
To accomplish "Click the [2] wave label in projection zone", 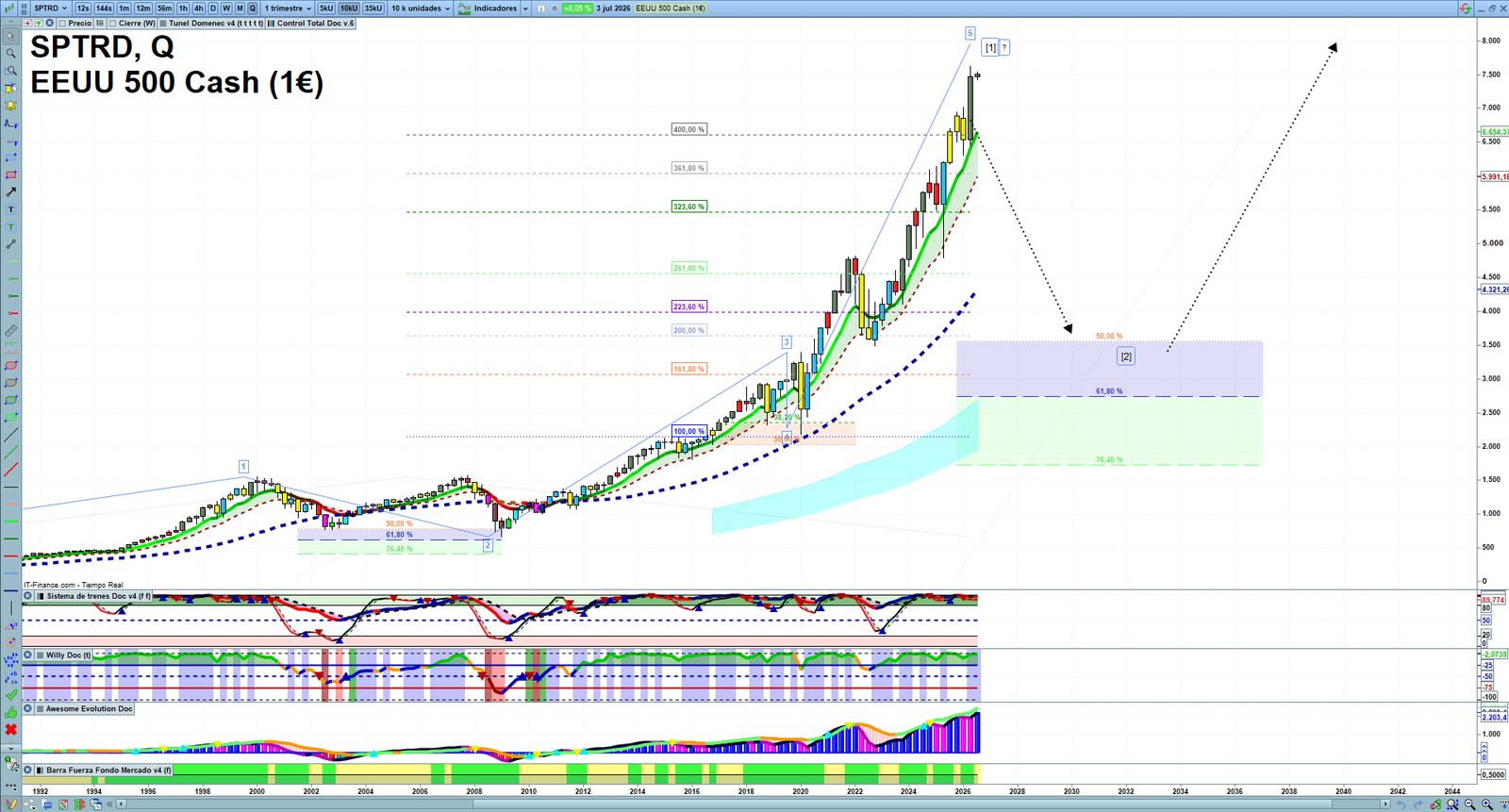I will point(1126,356).
